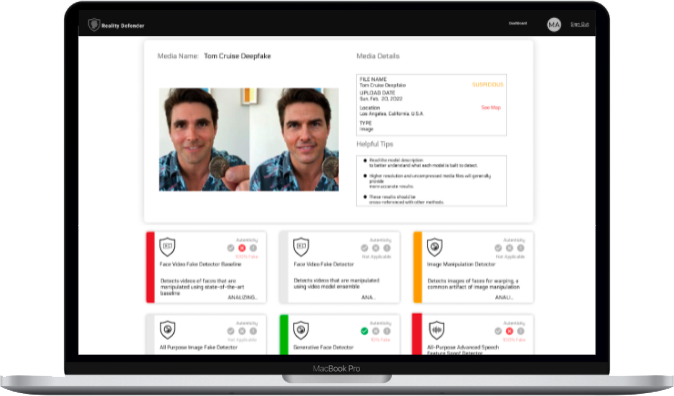Click shield icon on video model ensemble detector card
This screenshot has height=396, width=674.
301,246
